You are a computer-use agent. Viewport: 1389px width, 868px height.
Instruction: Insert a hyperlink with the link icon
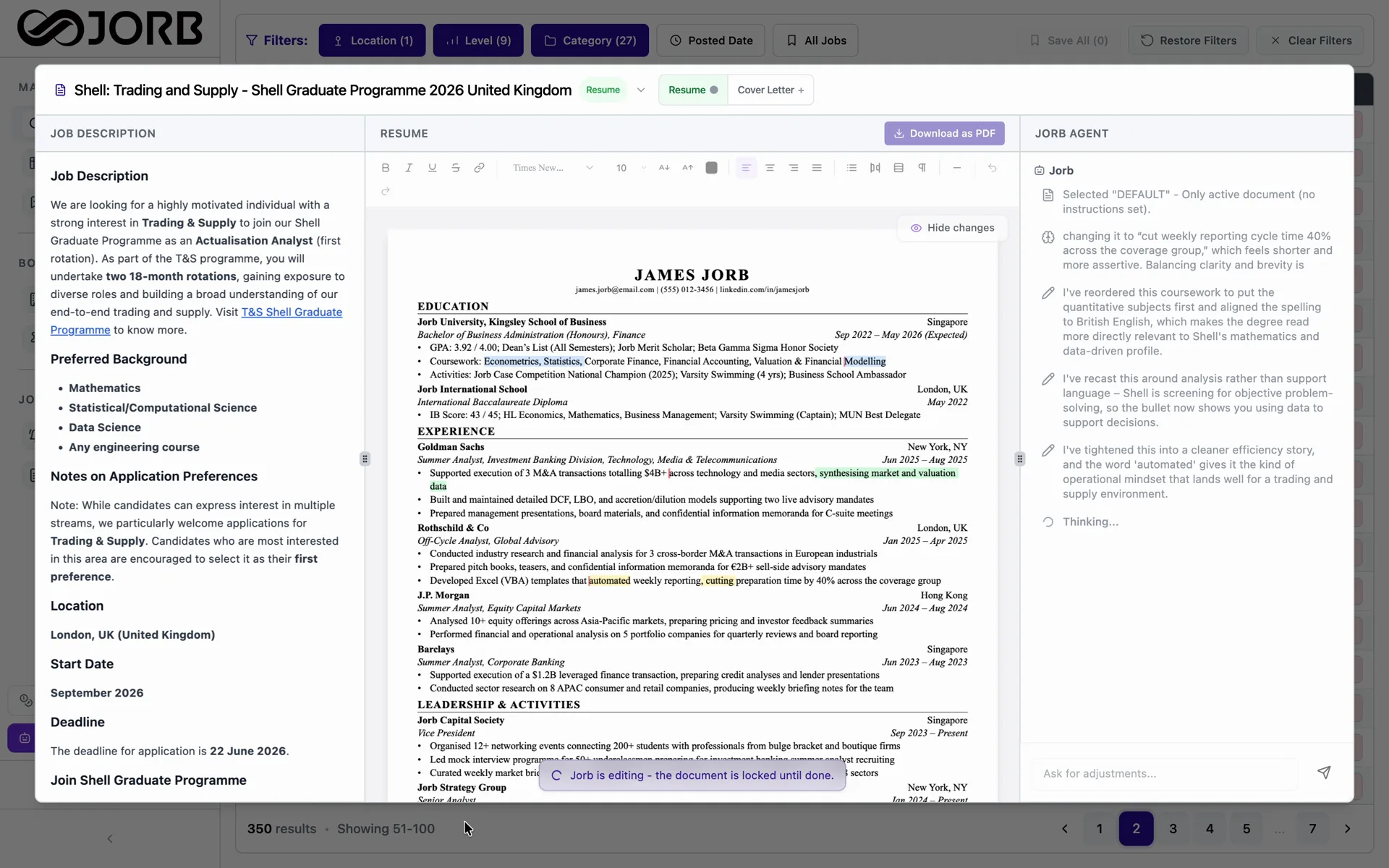(479, 168)
